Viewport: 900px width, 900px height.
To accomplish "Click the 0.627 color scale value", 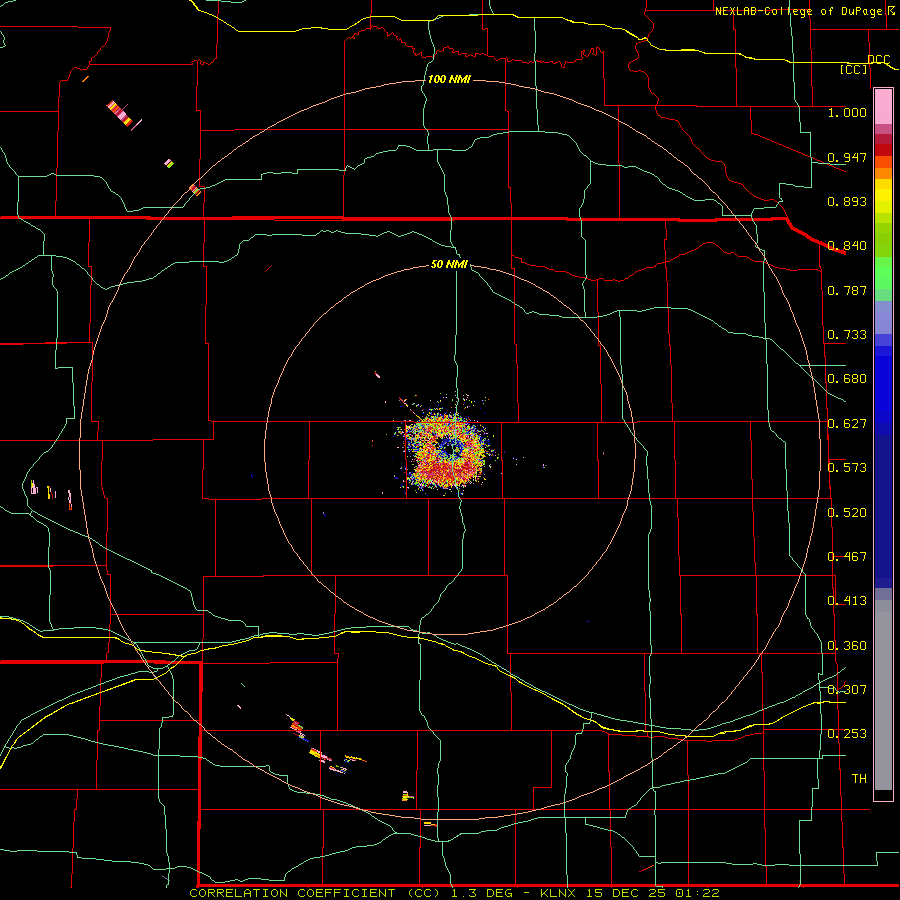I will point(847,424).
